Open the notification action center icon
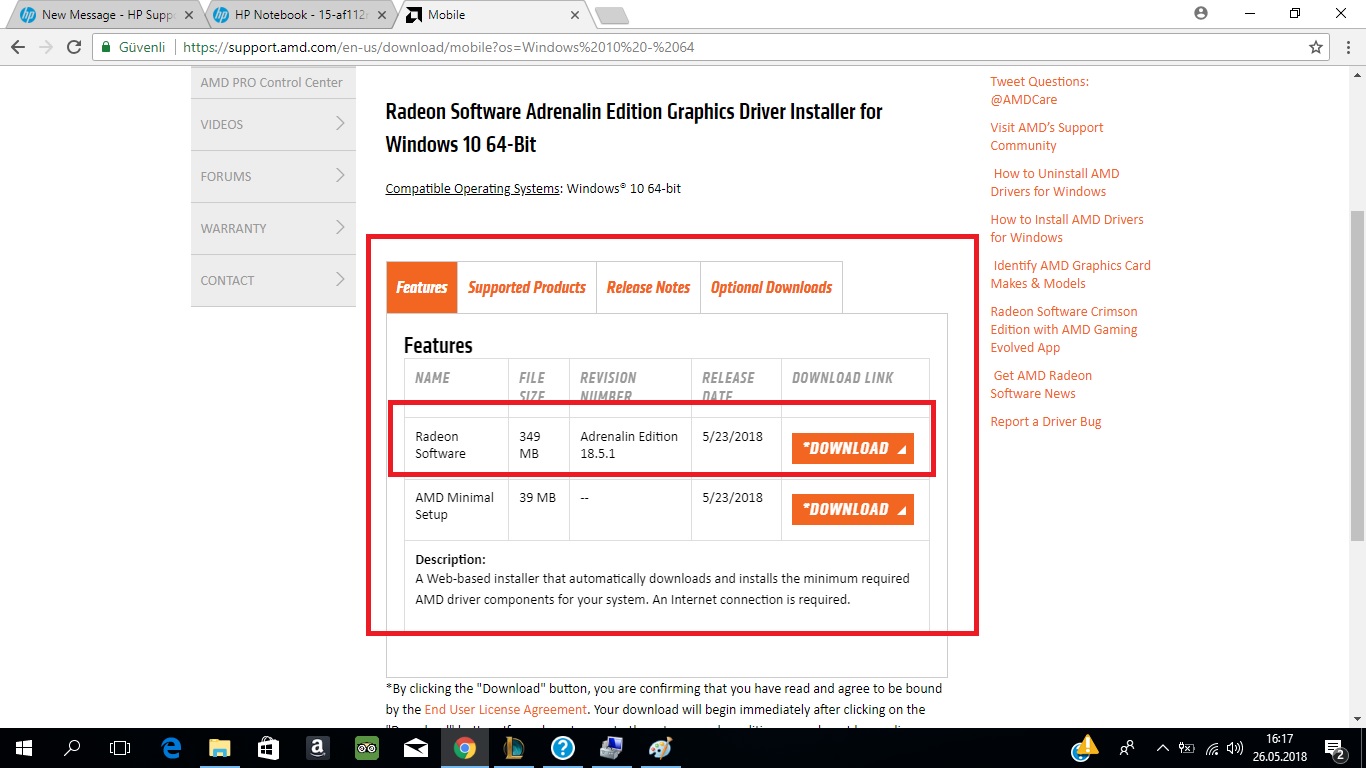 click(1336, 747)
